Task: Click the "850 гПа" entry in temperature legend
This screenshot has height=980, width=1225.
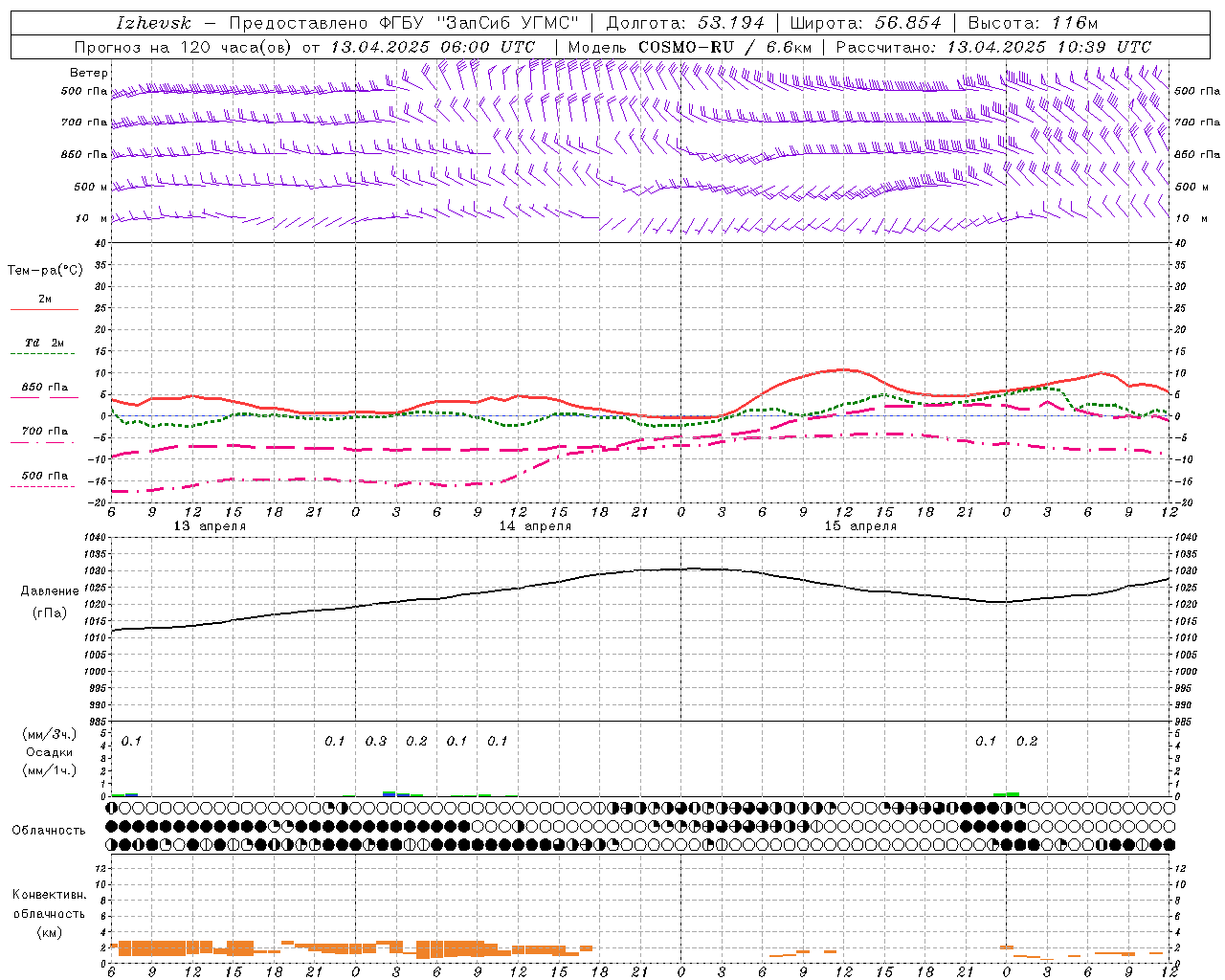Action: [x=45, y=388]
